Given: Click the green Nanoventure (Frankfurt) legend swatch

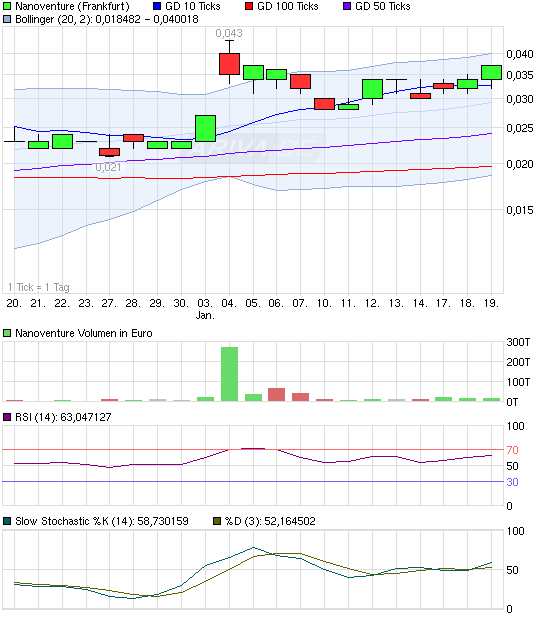Looking at the screenshot, I should click(7, 6).
